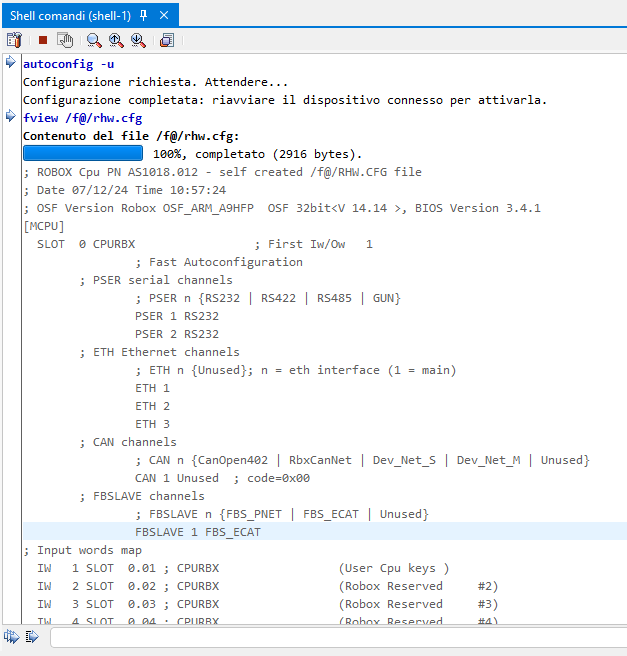Click the 'Date 07/12/24 Time 10:57:24' line
Screen dimensions: 627x656
pos(125,190)
